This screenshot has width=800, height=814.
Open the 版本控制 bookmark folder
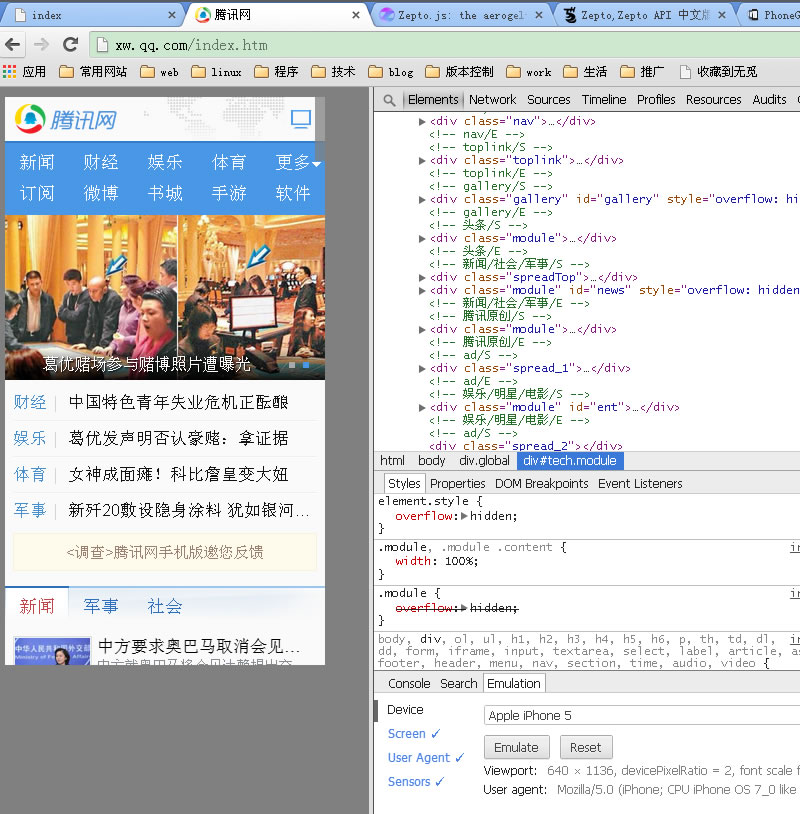tap(459, 72)
